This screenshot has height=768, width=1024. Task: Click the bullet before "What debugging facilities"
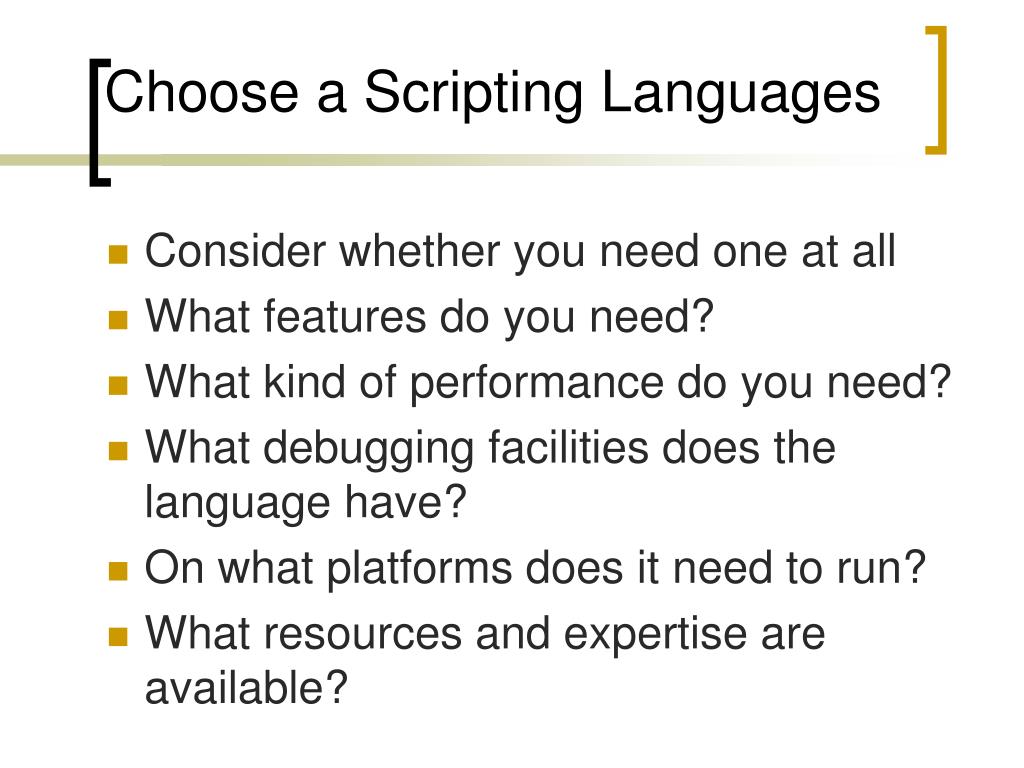pyautogui.click(x=118, y=451)
